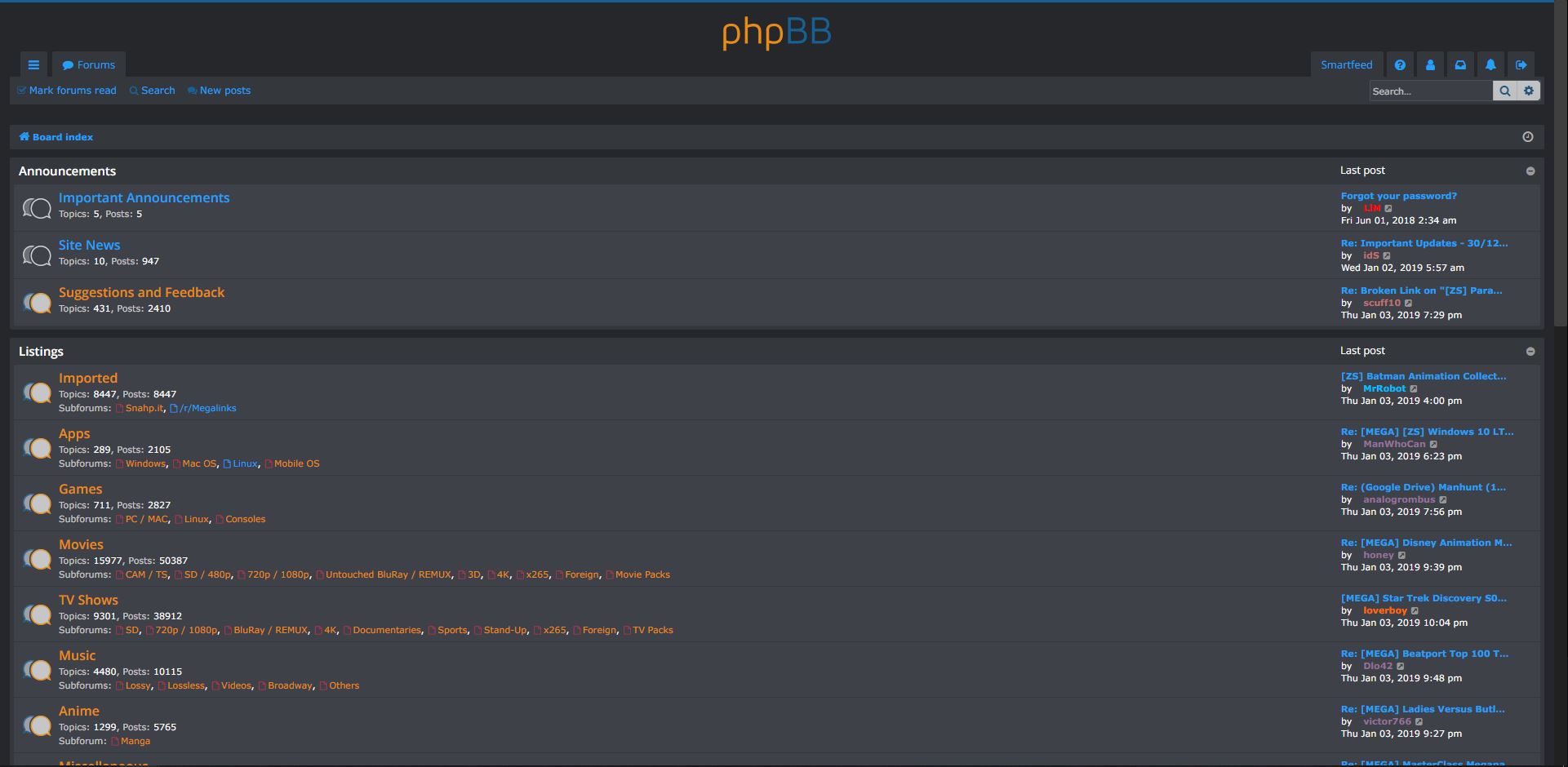Click the Important Announcements forum status icon
Image resolution: width=1568 pixels, height=767 pixels.
[x=37, y=208]
